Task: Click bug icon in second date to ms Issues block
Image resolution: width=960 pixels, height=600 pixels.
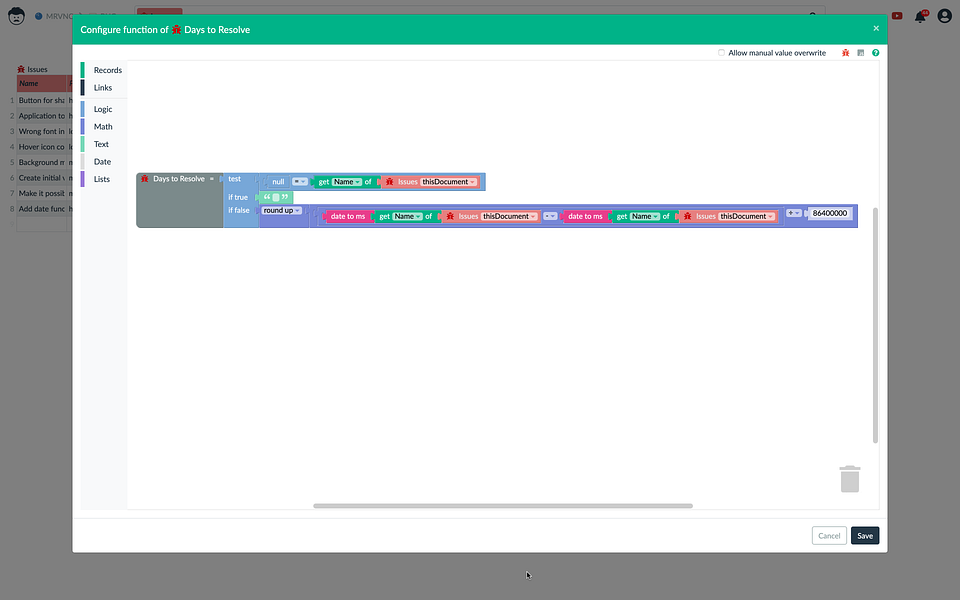Action: [x=688, y=216]
